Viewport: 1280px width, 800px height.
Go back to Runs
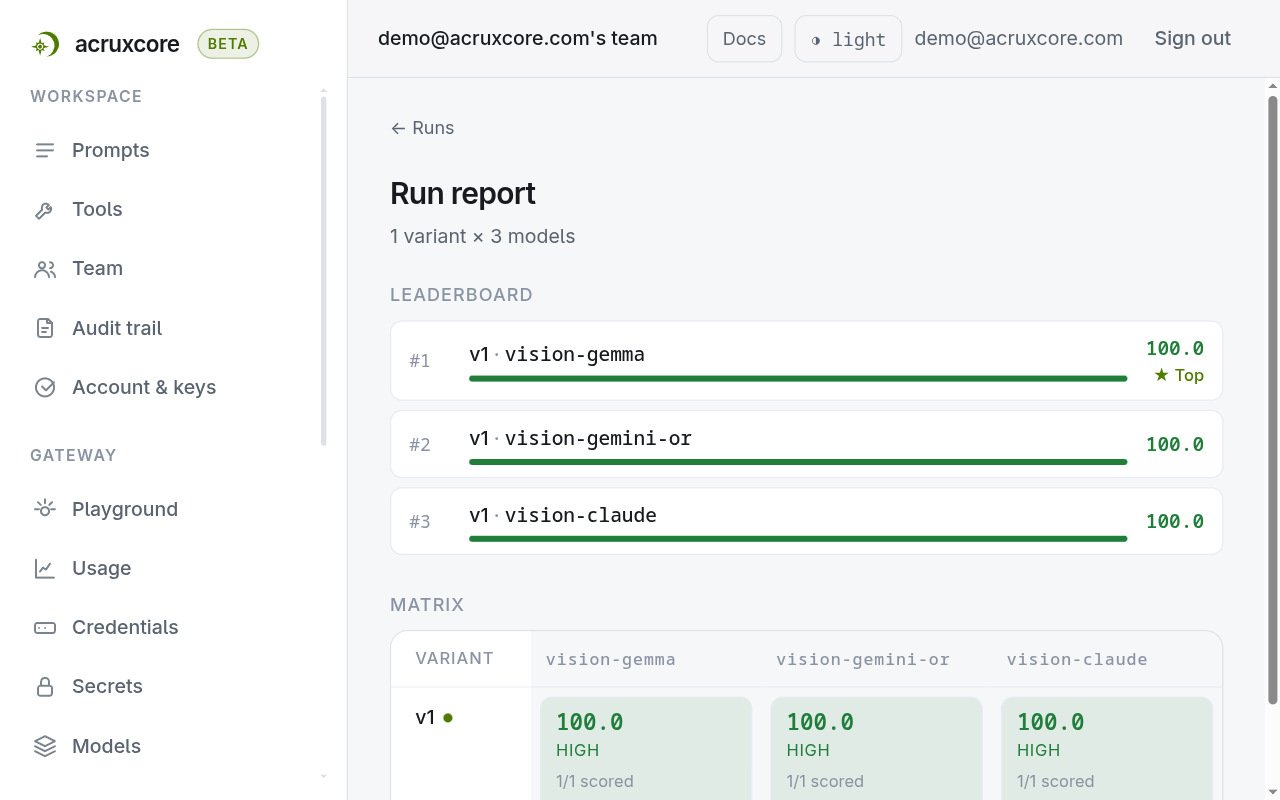tap(422, 128)
